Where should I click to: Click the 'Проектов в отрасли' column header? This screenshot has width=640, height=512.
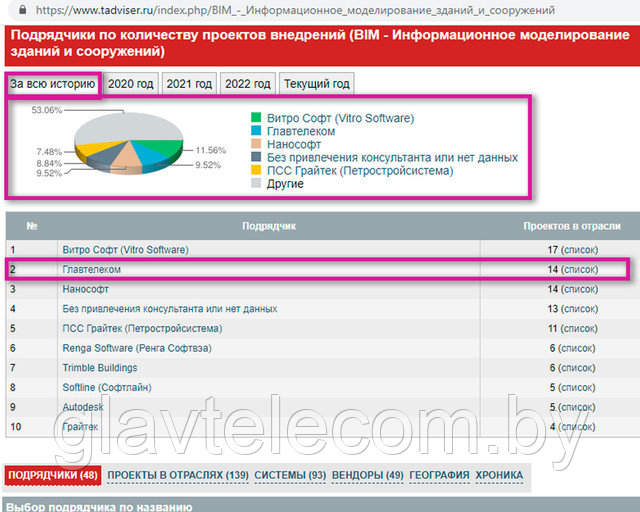(572, 226)
